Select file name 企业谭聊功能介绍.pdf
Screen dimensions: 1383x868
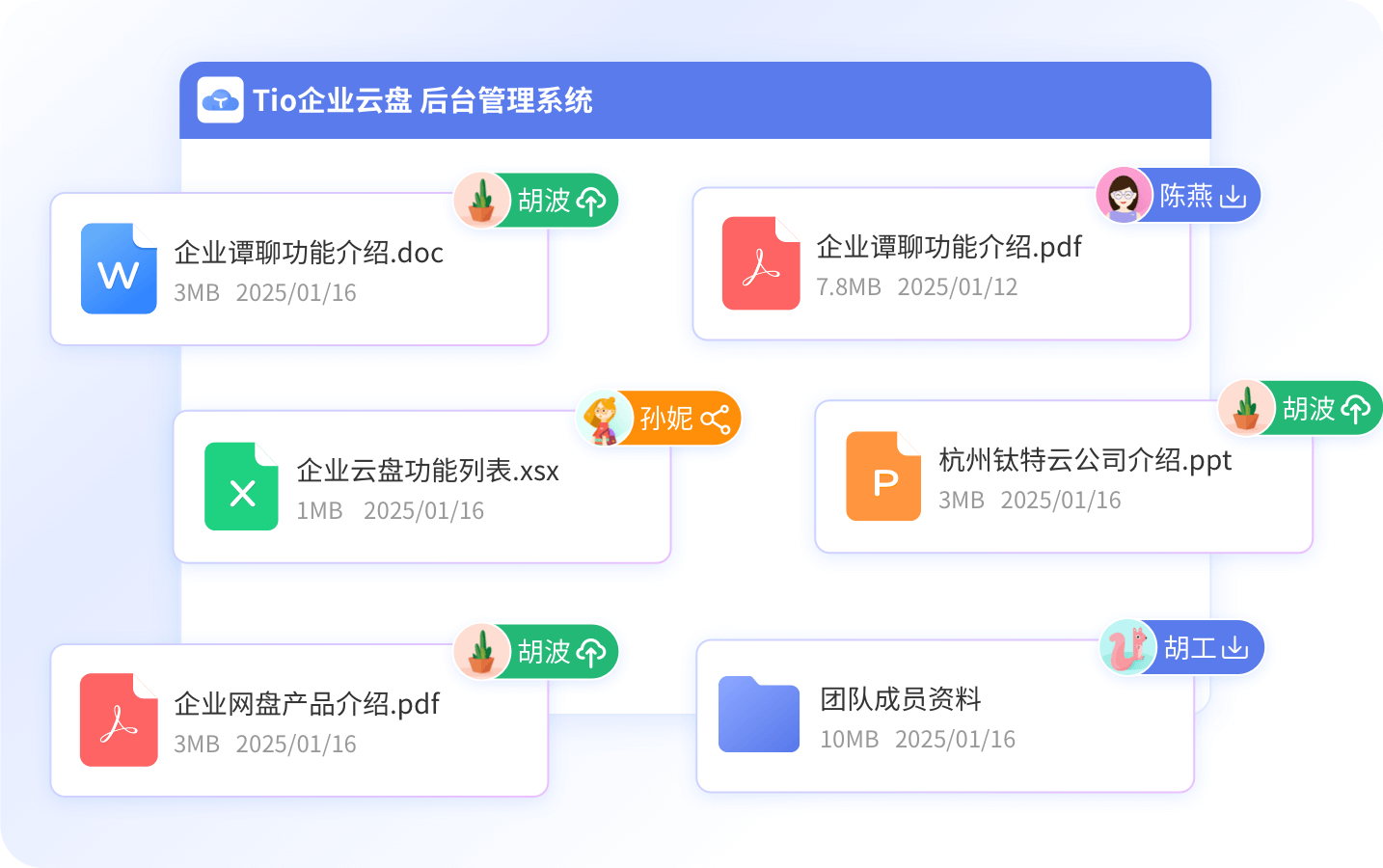tap(949, 247)
